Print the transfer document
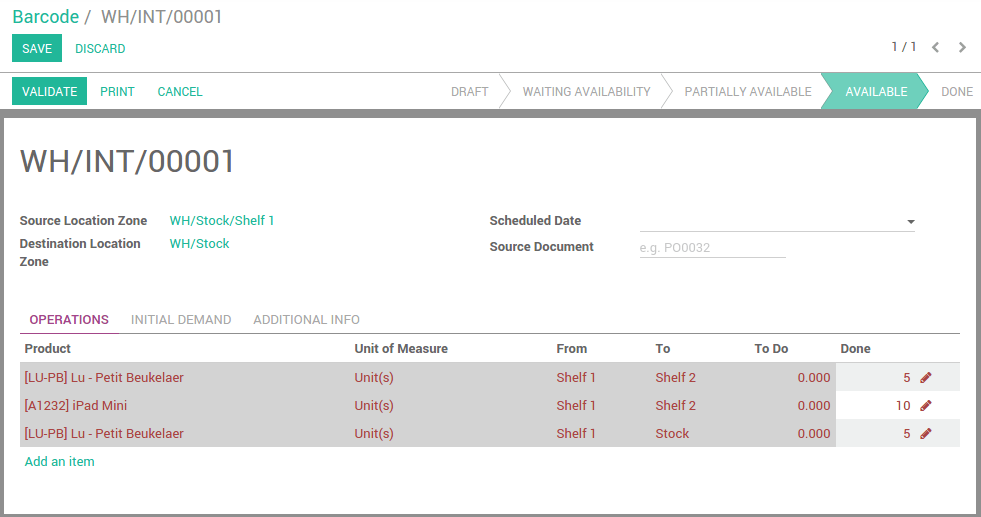The image size is (981, 517). [x=117, y=91]
